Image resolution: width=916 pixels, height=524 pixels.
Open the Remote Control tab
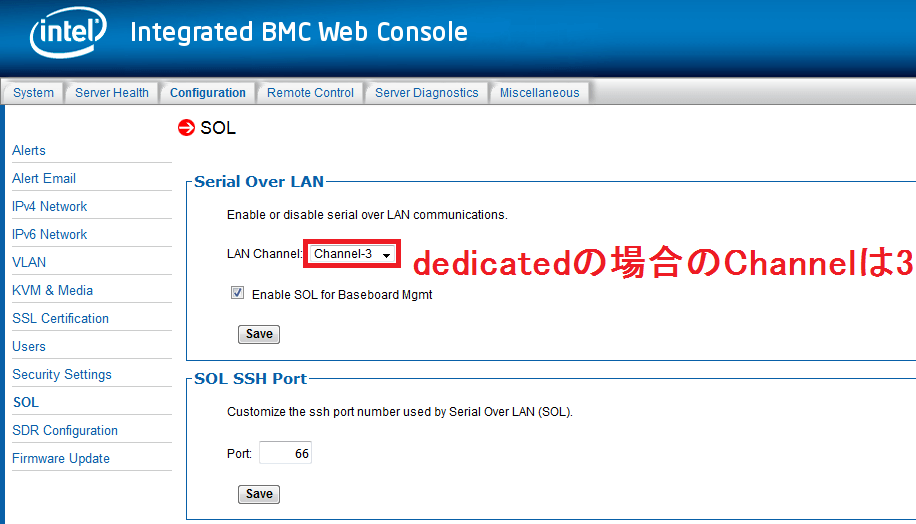point(310,93)
